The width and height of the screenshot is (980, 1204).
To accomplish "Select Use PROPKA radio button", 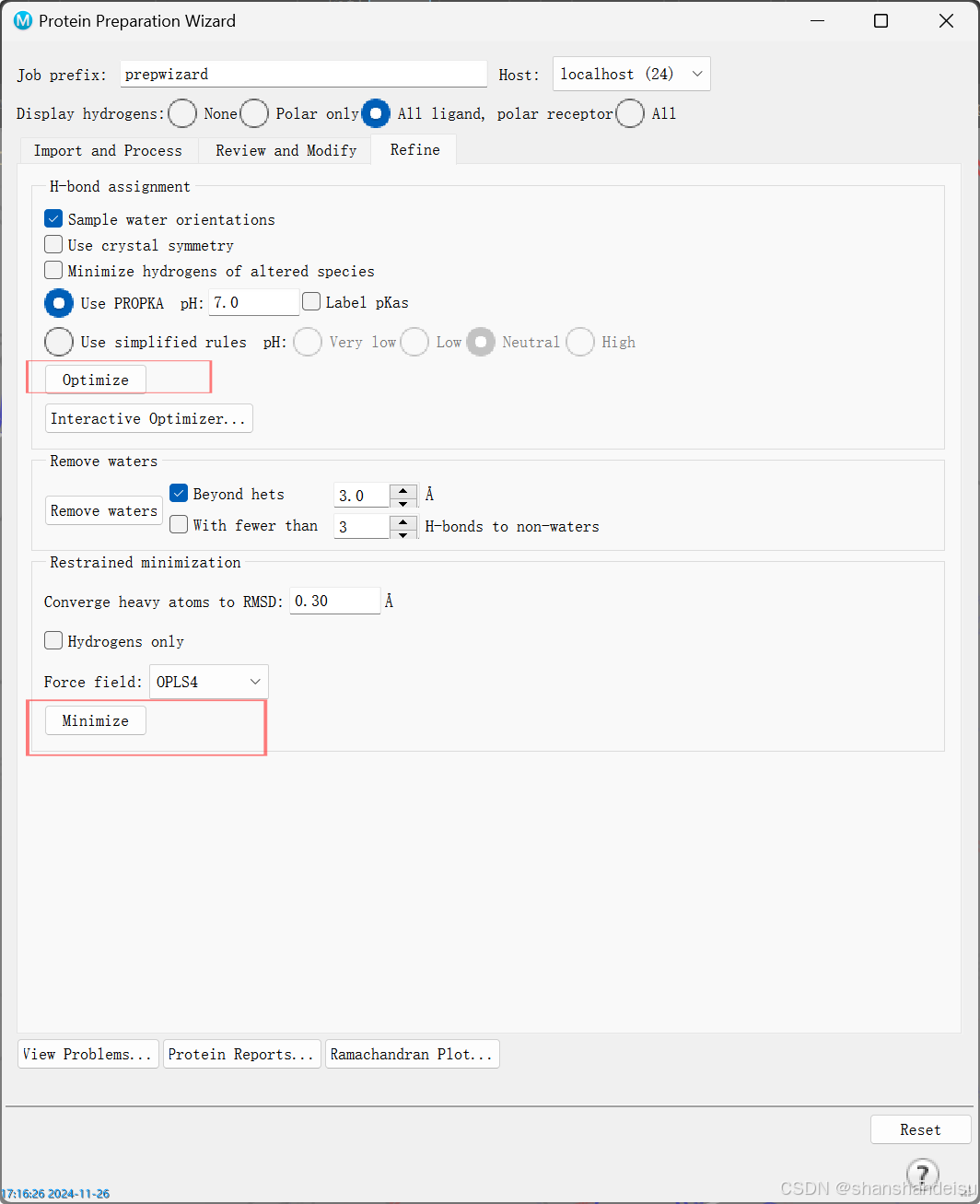I will tap(59, 303).
